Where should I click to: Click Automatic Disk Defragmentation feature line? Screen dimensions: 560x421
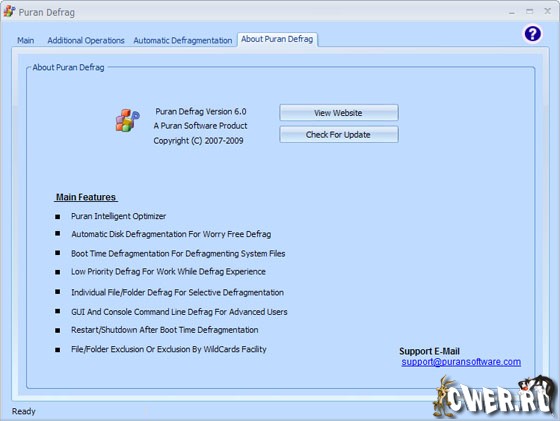pyautogui.click(x=171, y=234)
